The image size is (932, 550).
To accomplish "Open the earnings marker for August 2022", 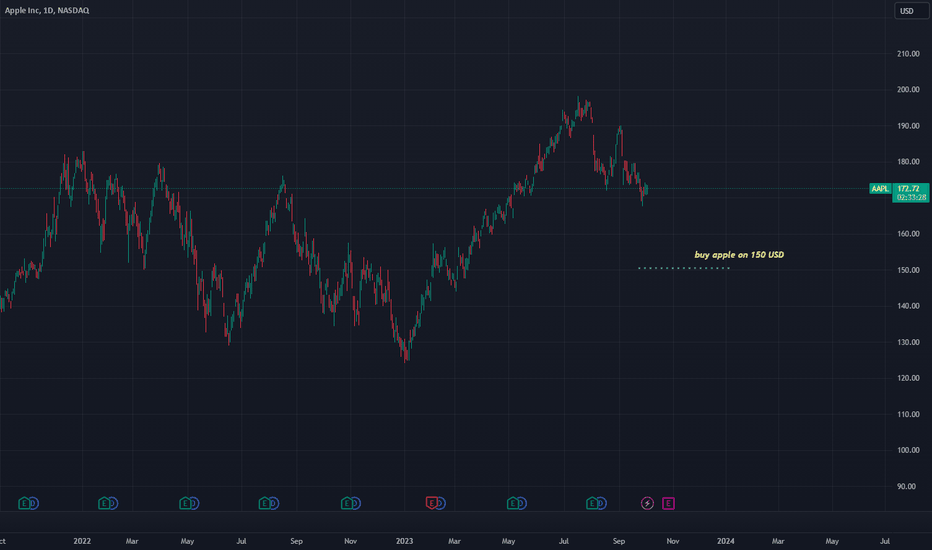I will tap(264, 504).
